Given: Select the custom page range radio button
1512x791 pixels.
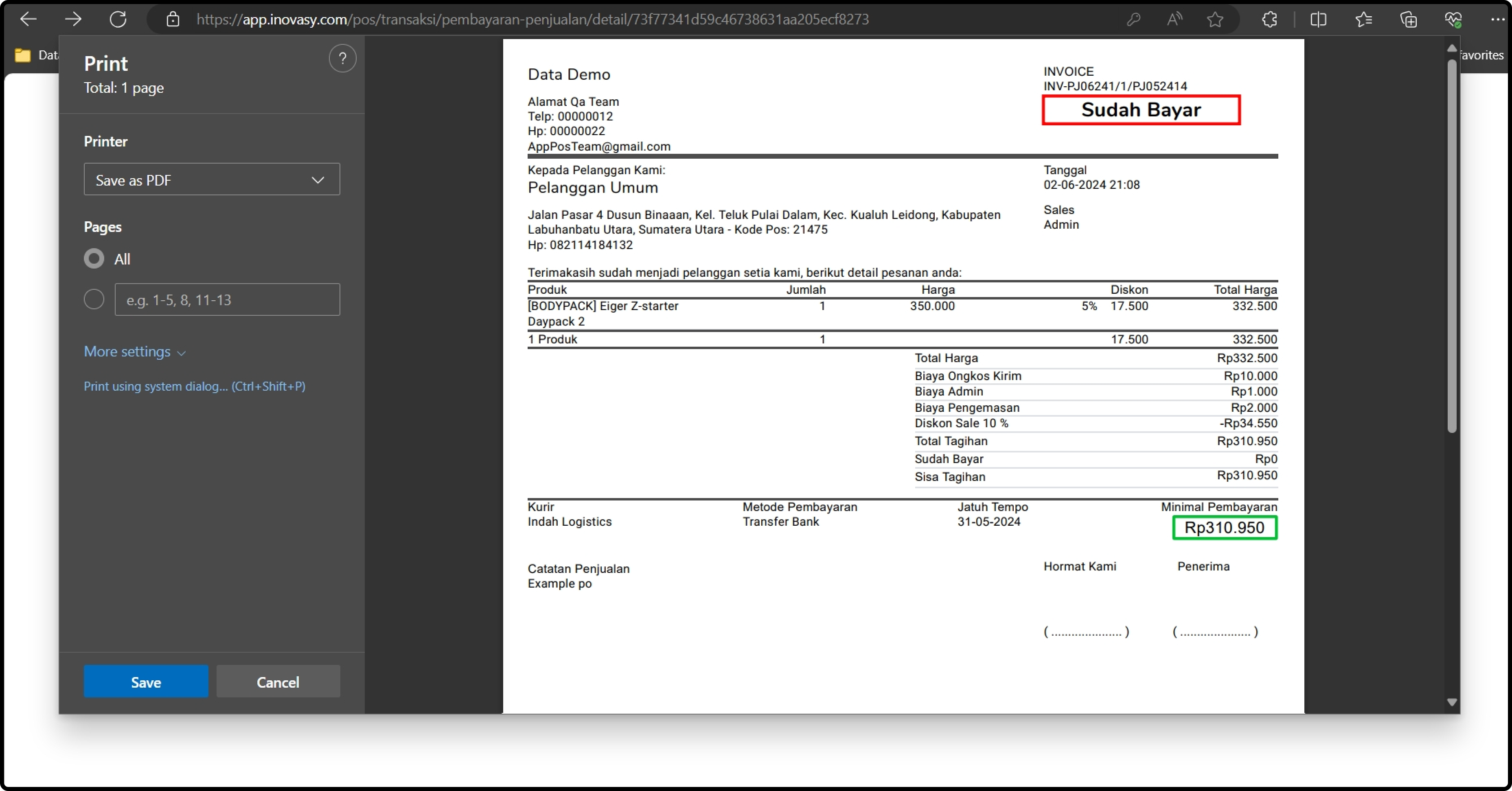Looking at the screenshot, I should (94, 299).
